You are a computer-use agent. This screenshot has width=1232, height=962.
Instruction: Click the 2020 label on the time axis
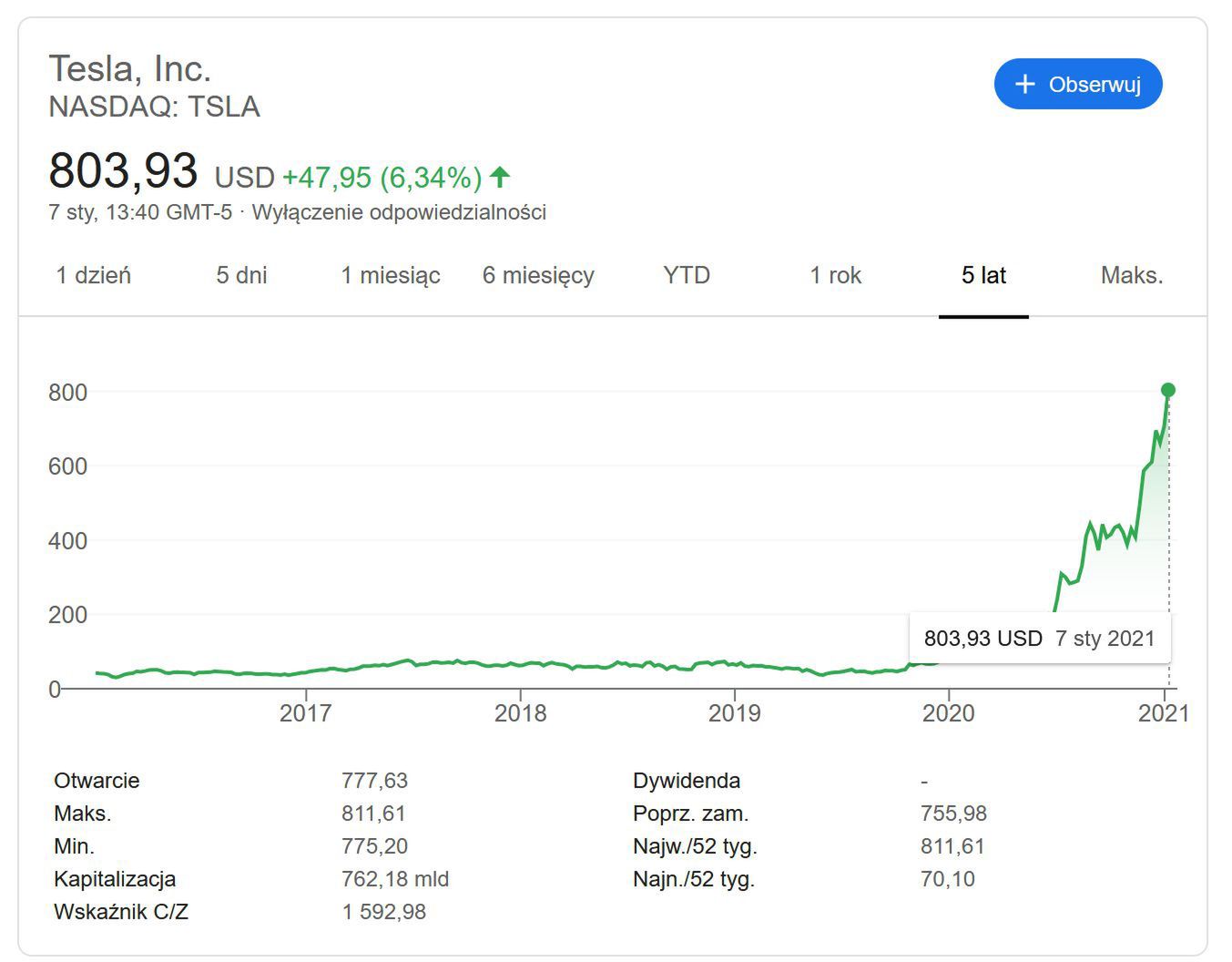[948, 712]
